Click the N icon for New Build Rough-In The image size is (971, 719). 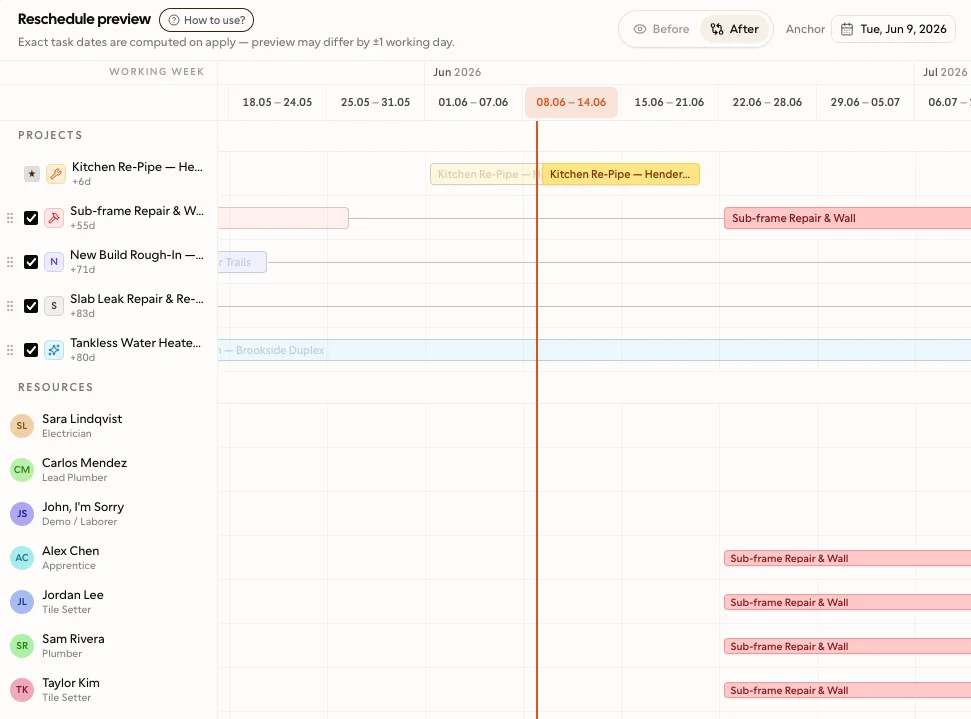point(54,262)
